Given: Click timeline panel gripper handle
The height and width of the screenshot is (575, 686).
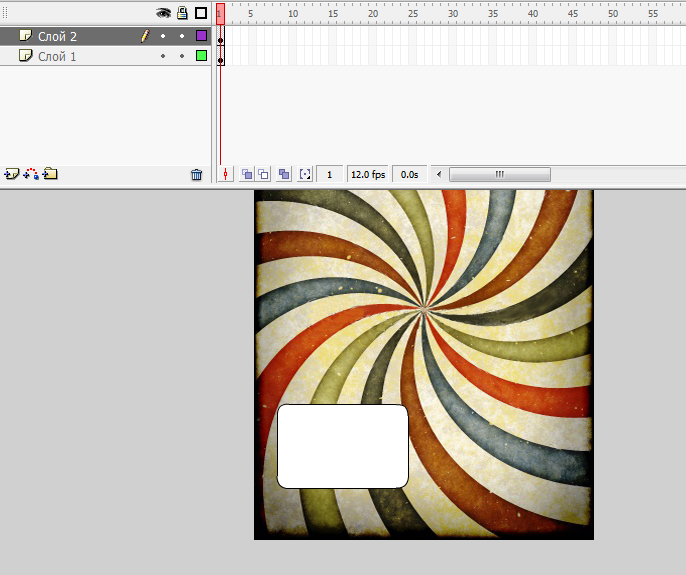Looking at the screenshot, I should pyautogui.click(x=5, y=13).
